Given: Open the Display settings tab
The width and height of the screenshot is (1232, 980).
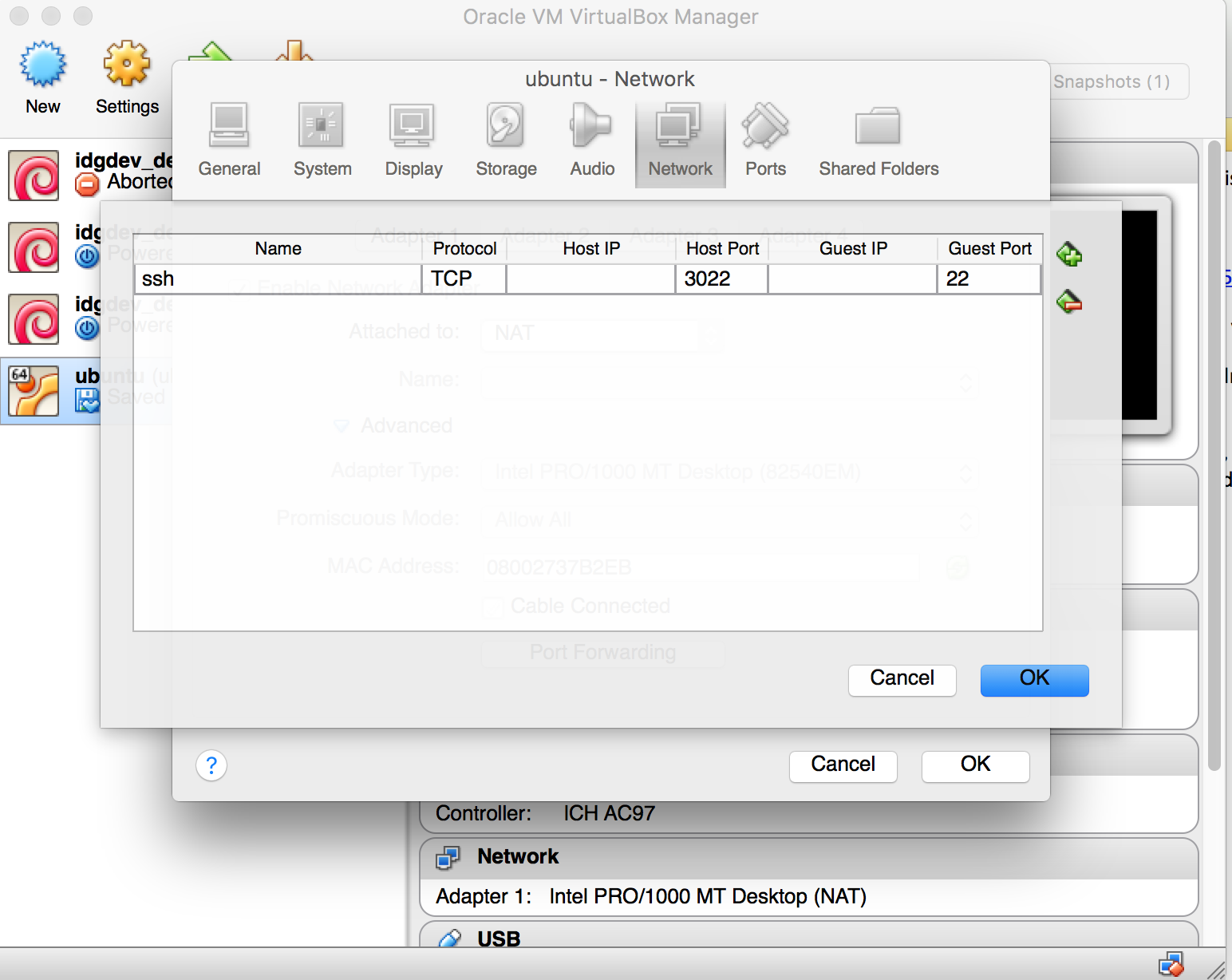Looking at the screenshot, I should [413, 140].
